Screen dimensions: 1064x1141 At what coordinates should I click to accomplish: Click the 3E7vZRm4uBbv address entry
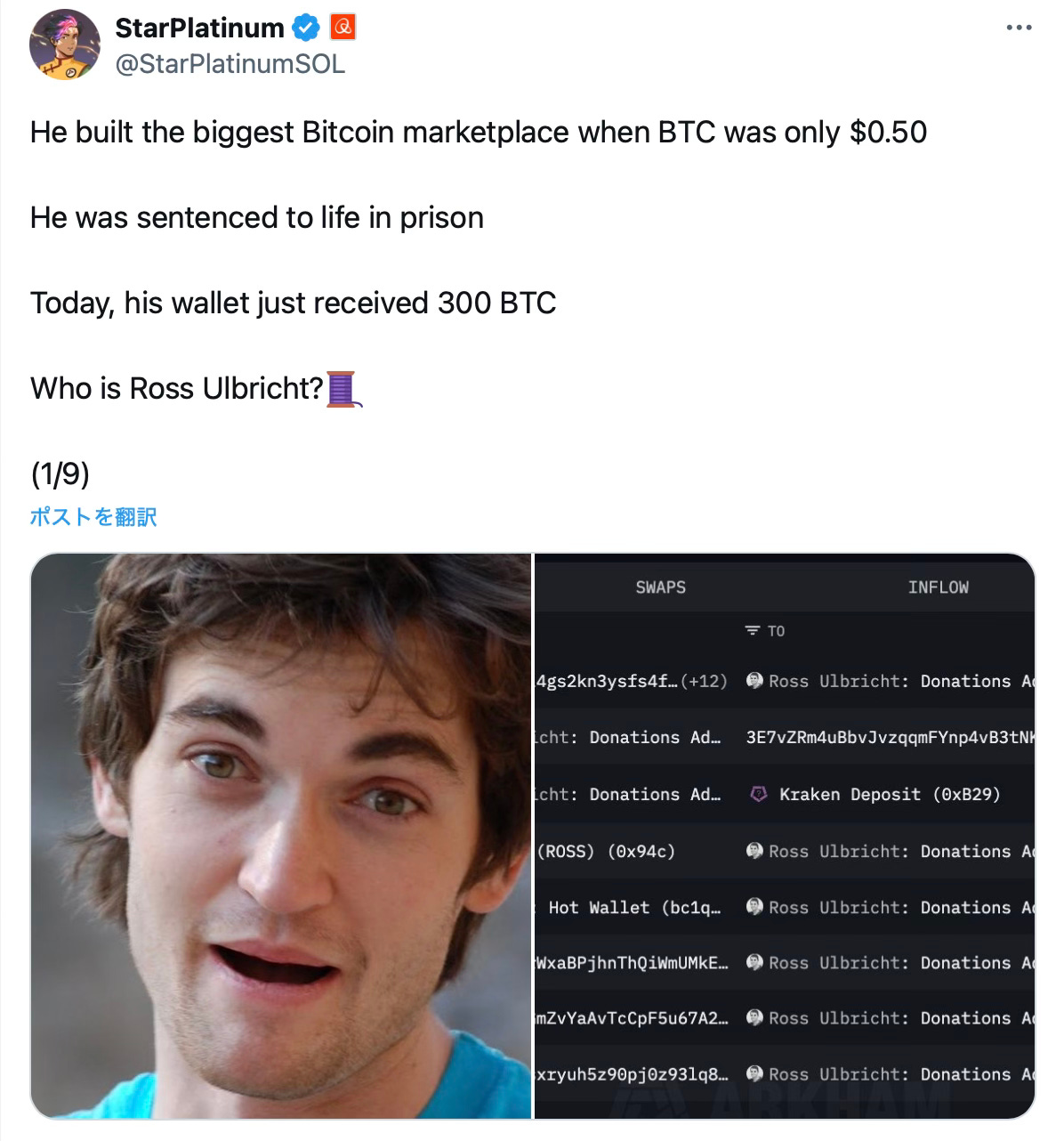pos(890,738)
